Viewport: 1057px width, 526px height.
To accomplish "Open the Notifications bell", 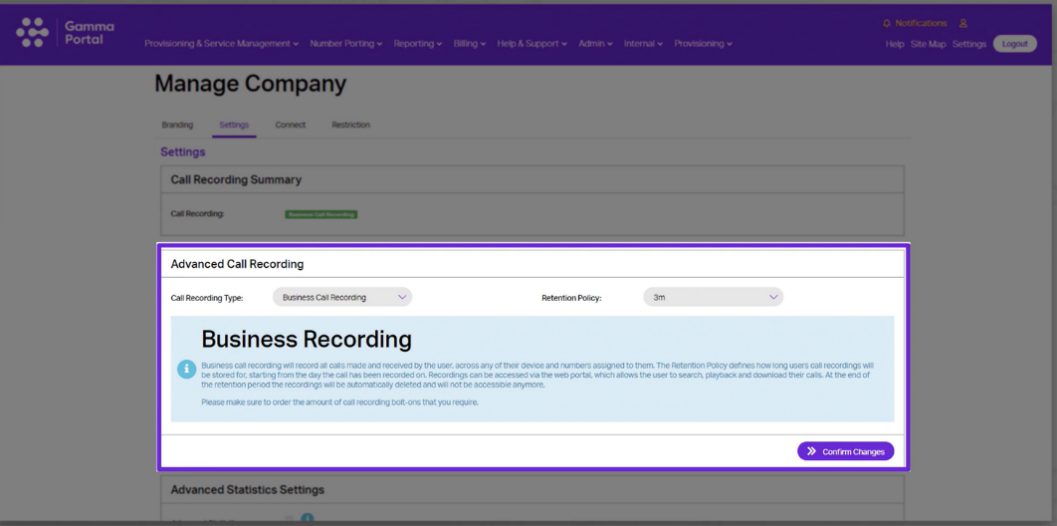I will coord(886,24).
